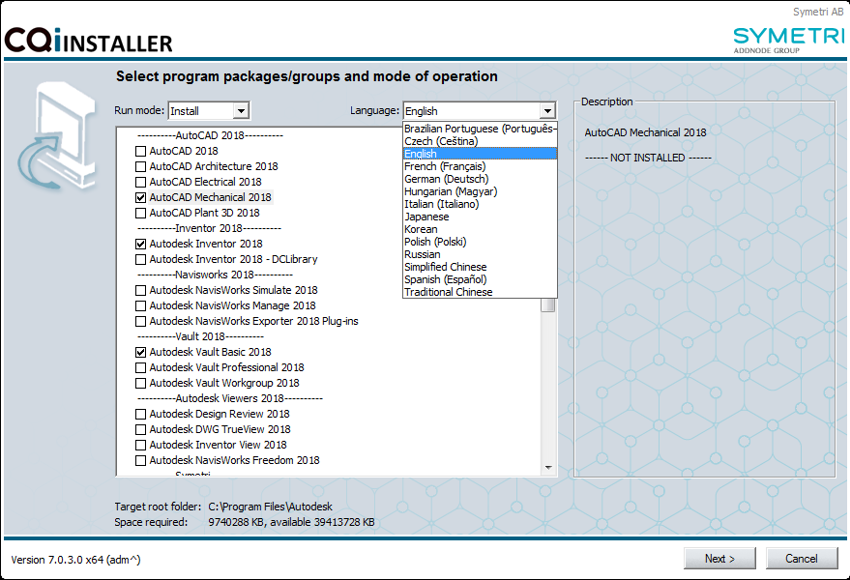The width and height of the screenshot is (850, 580).
Task: Choose Hungarian (Magyar) language option
Action: pos(480,191)
